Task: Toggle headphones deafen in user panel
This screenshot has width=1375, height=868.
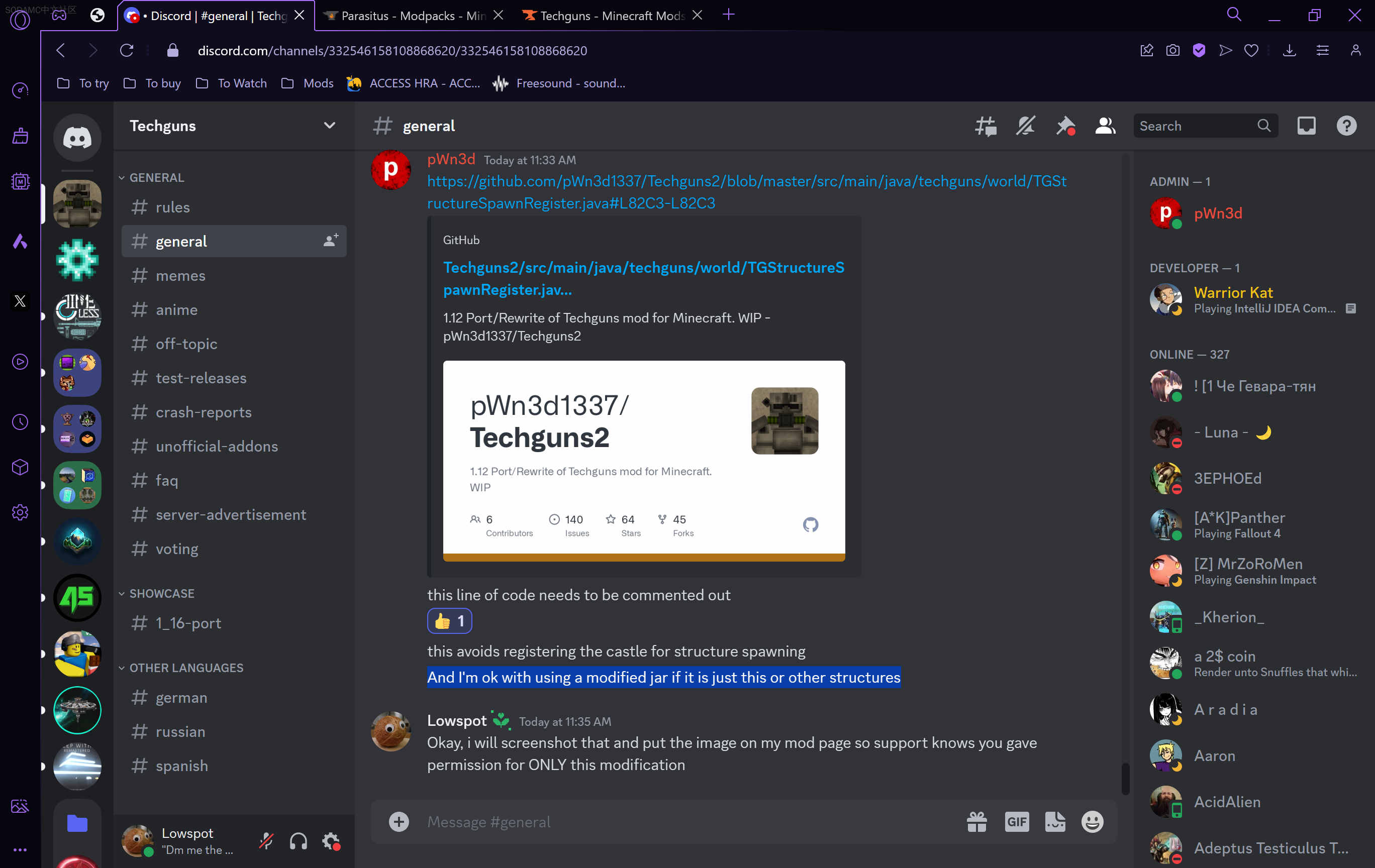Action: 299,841
